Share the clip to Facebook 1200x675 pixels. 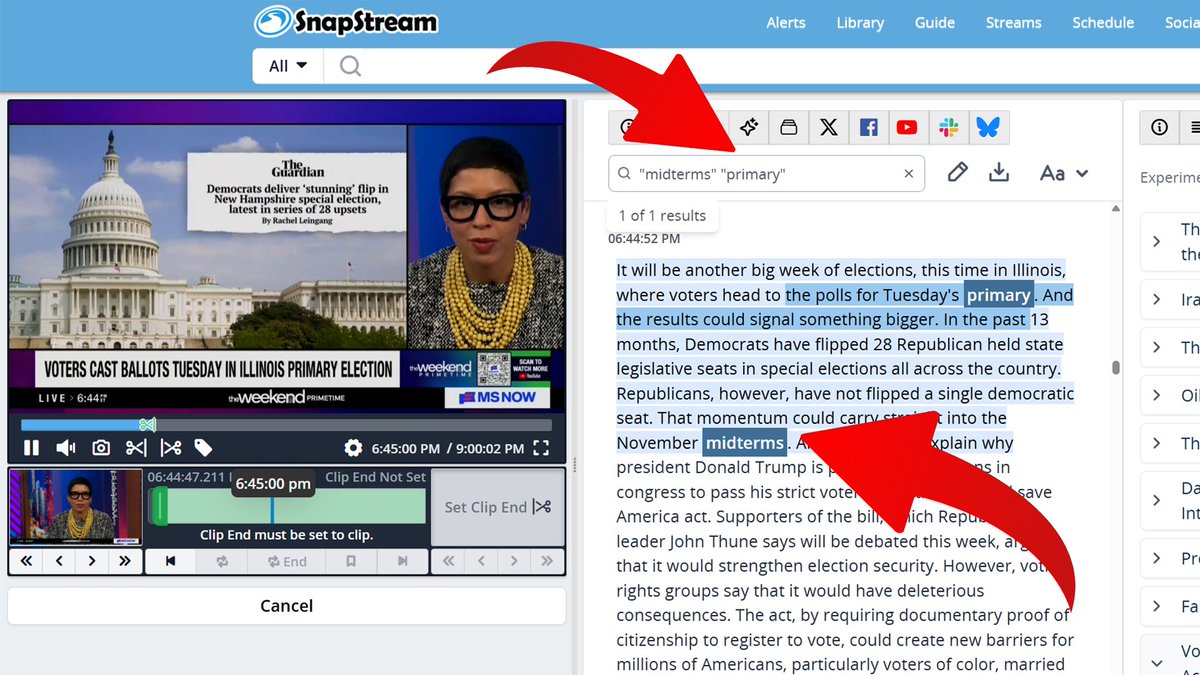click(867, 127)
